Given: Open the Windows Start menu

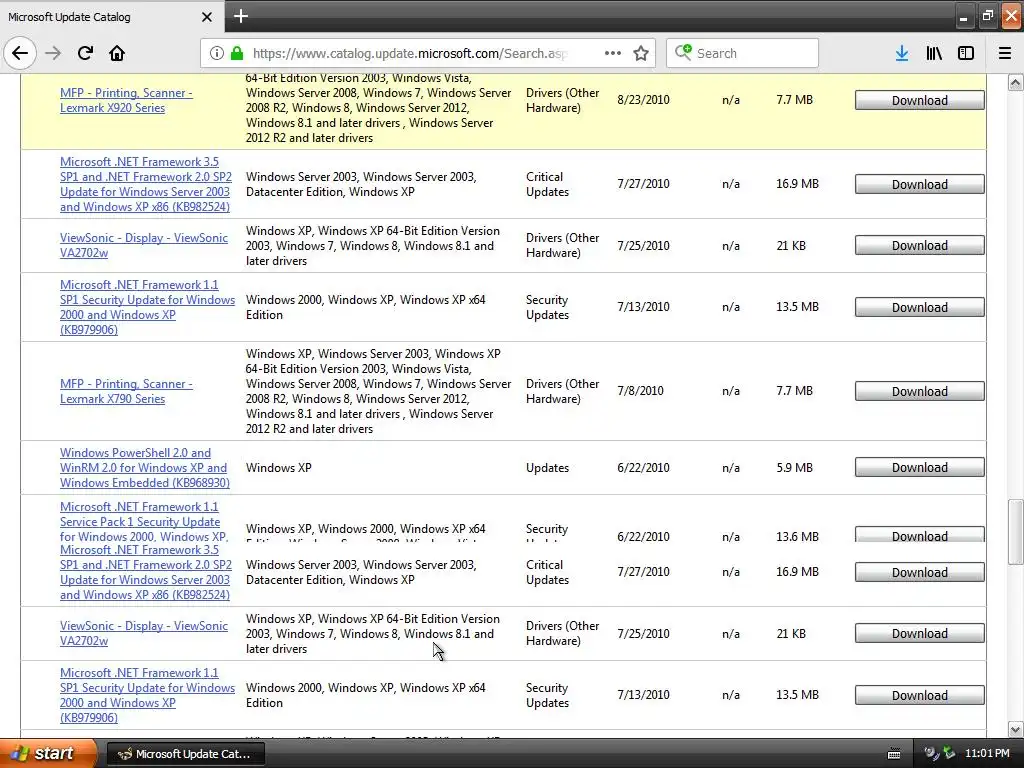Looking at the screenshot, I should (x=47, y=753).
